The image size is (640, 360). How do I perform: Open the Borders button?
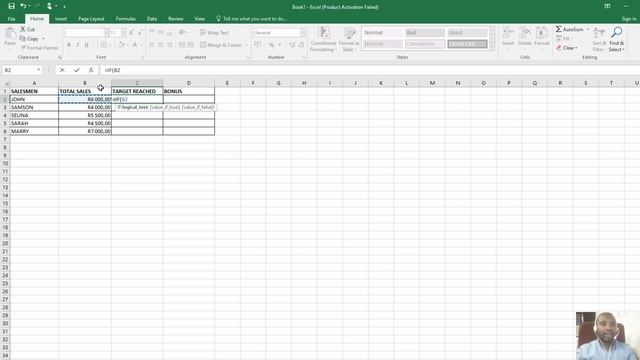[104, 44]
